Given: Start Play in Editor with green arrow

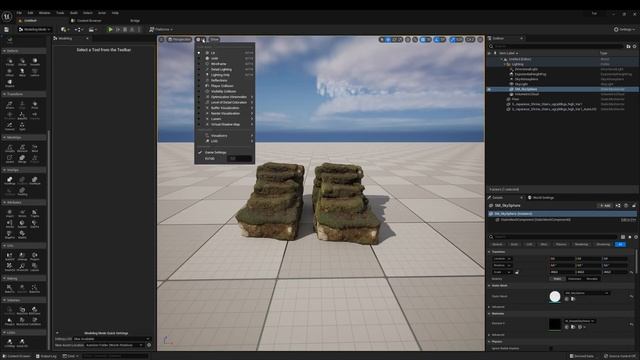Looking at the screenshot, I should (110, 29).
